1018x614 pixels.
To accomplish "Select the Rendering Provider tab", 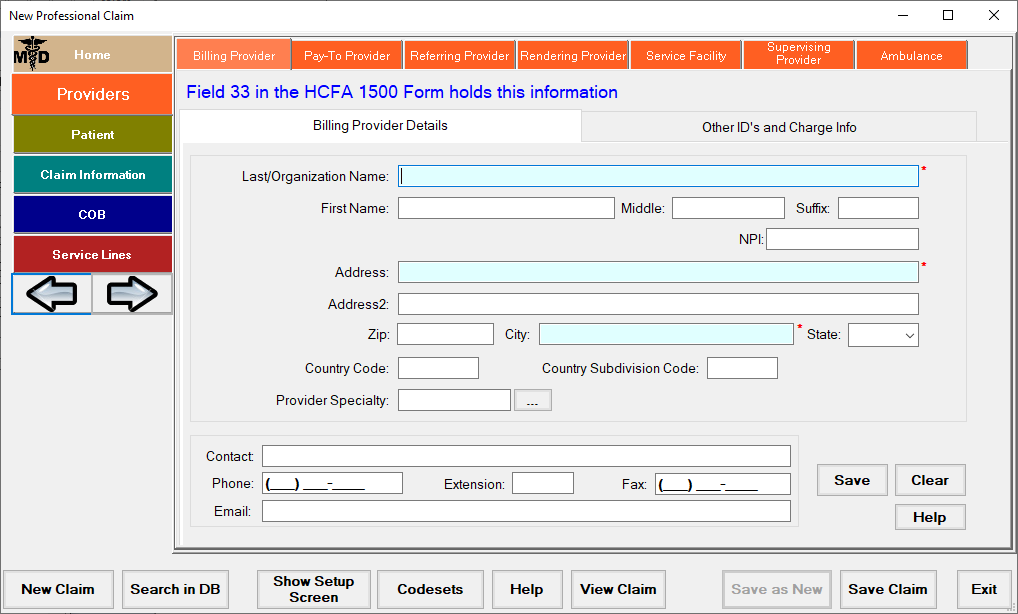I will [573, 55].
